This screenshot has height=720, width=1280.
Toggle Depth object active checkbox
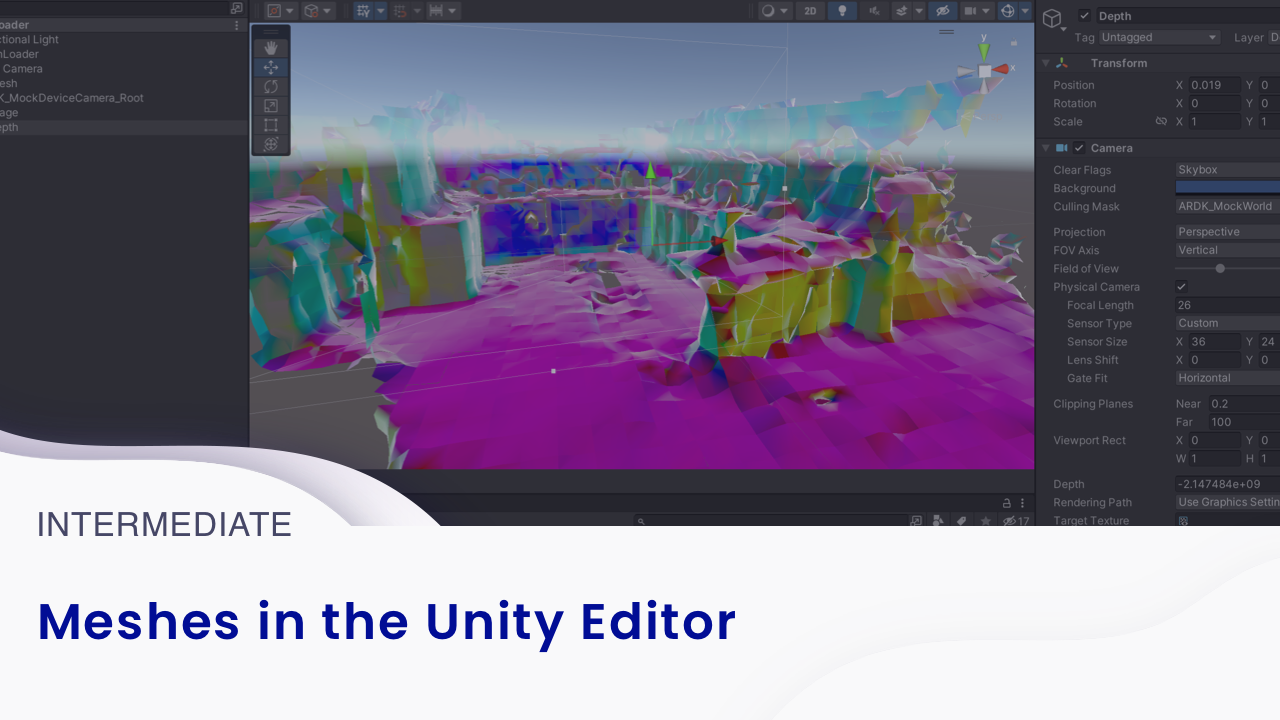pos(1084,16)
